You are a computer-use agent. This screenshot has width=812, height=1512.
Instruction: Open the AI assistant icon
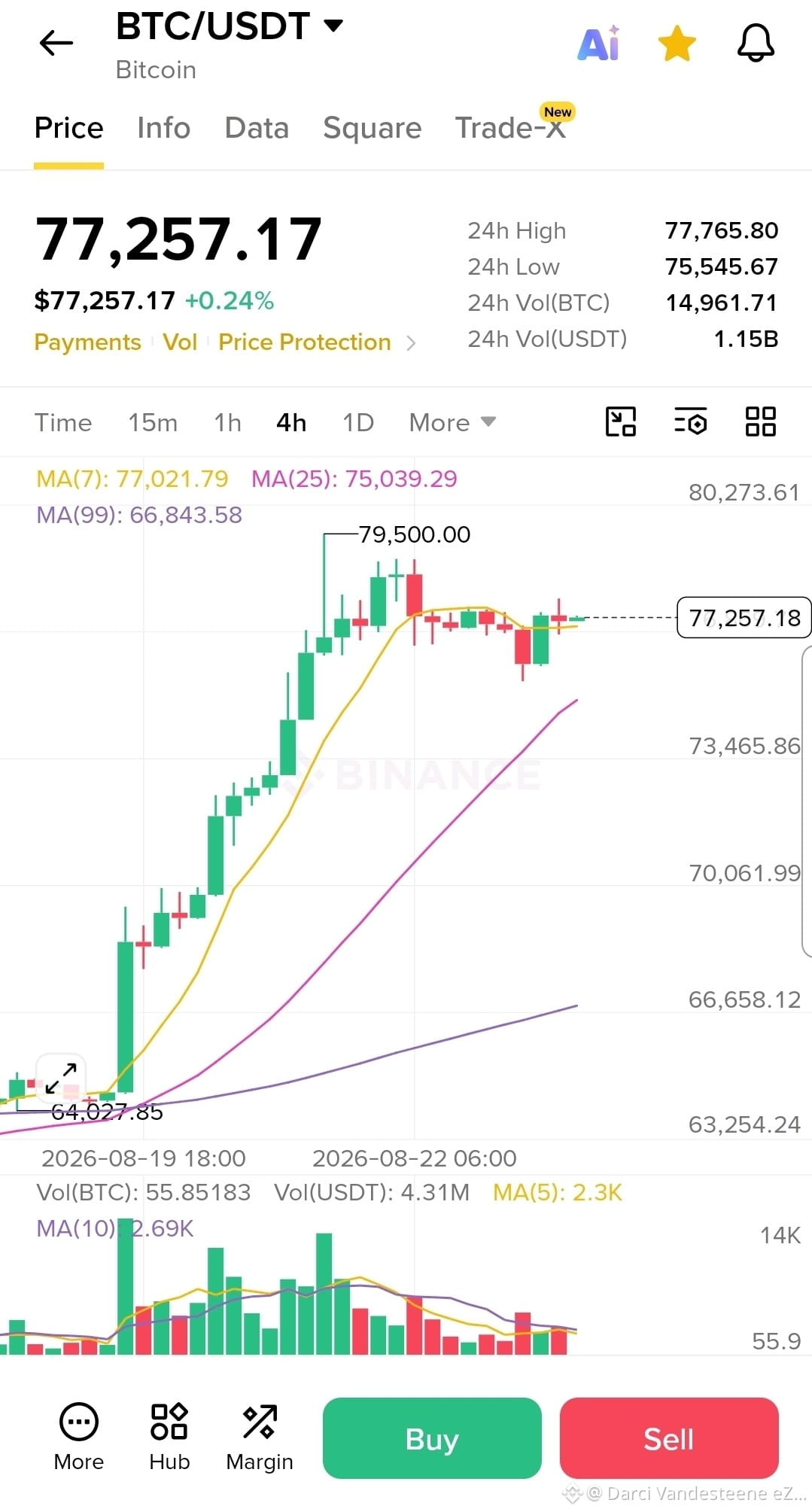(x=599, y=43)
